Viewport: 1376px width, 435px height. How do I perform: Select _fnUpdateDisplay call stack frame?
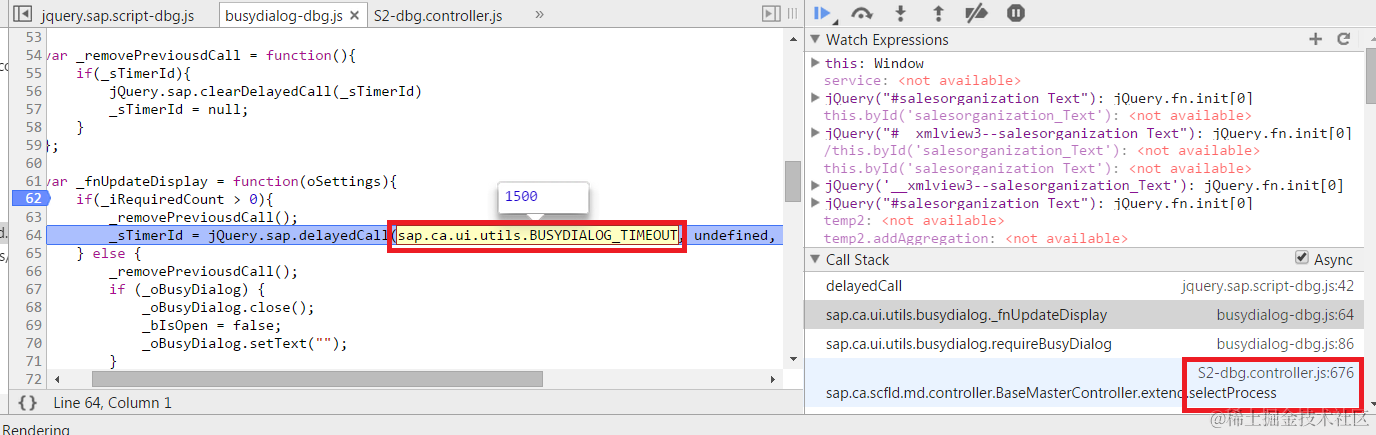coord(1083,315)
